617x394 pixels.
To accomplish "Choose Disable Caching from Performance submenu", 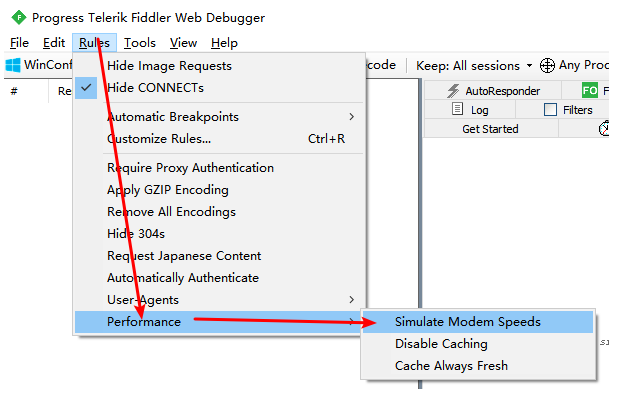I will pyautogui.click(x=478, y=344).
